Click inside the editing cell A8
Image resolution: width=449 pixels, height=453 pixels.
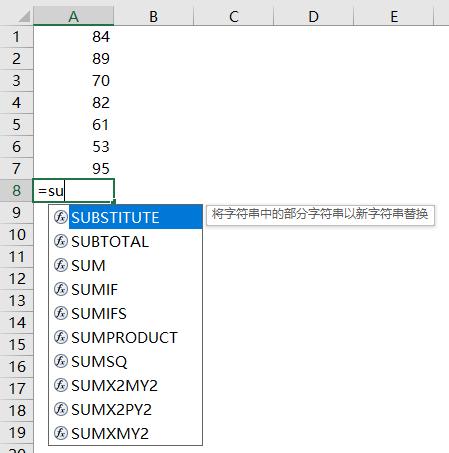point(73,191)
